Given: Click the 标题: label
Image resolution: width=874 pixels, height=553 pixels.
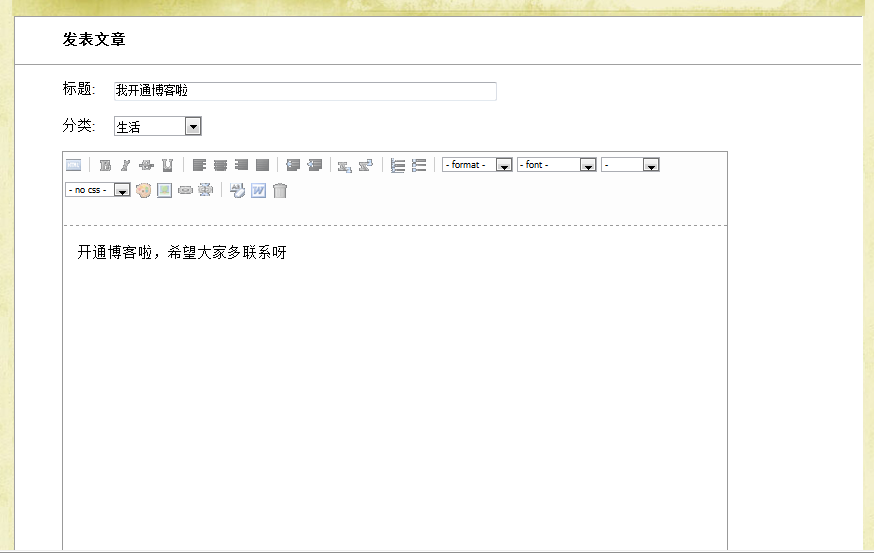Looking at the screenshot, I should point(79,89).
